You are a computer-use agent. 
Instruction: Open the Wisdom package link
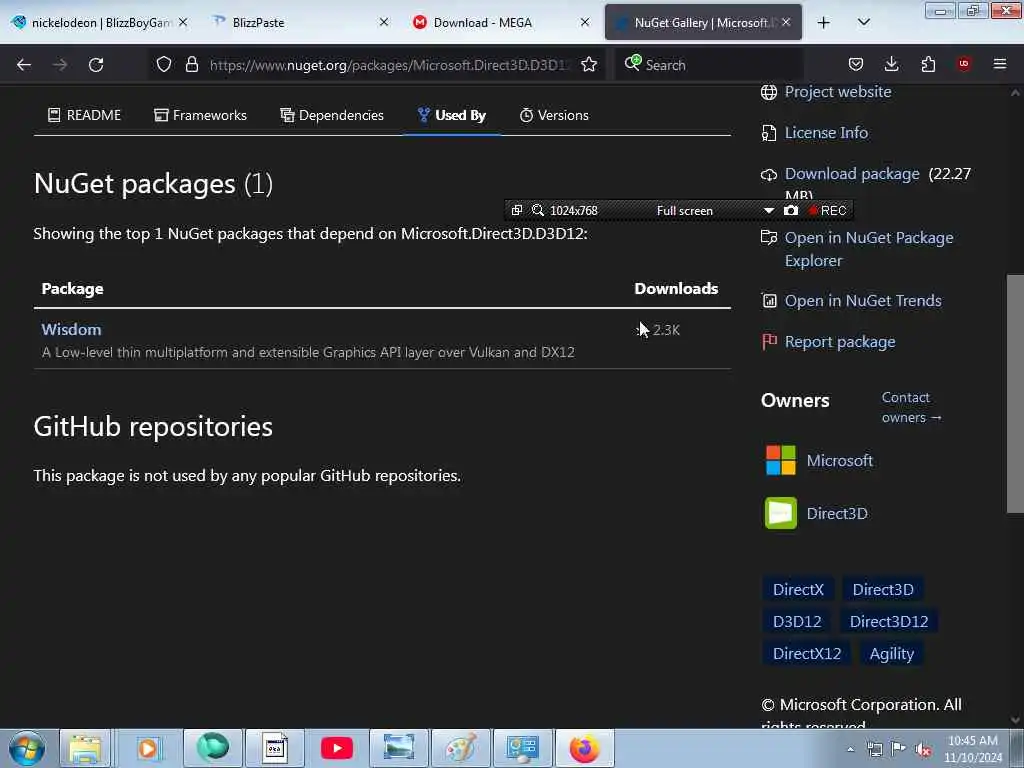pos(71,330)
